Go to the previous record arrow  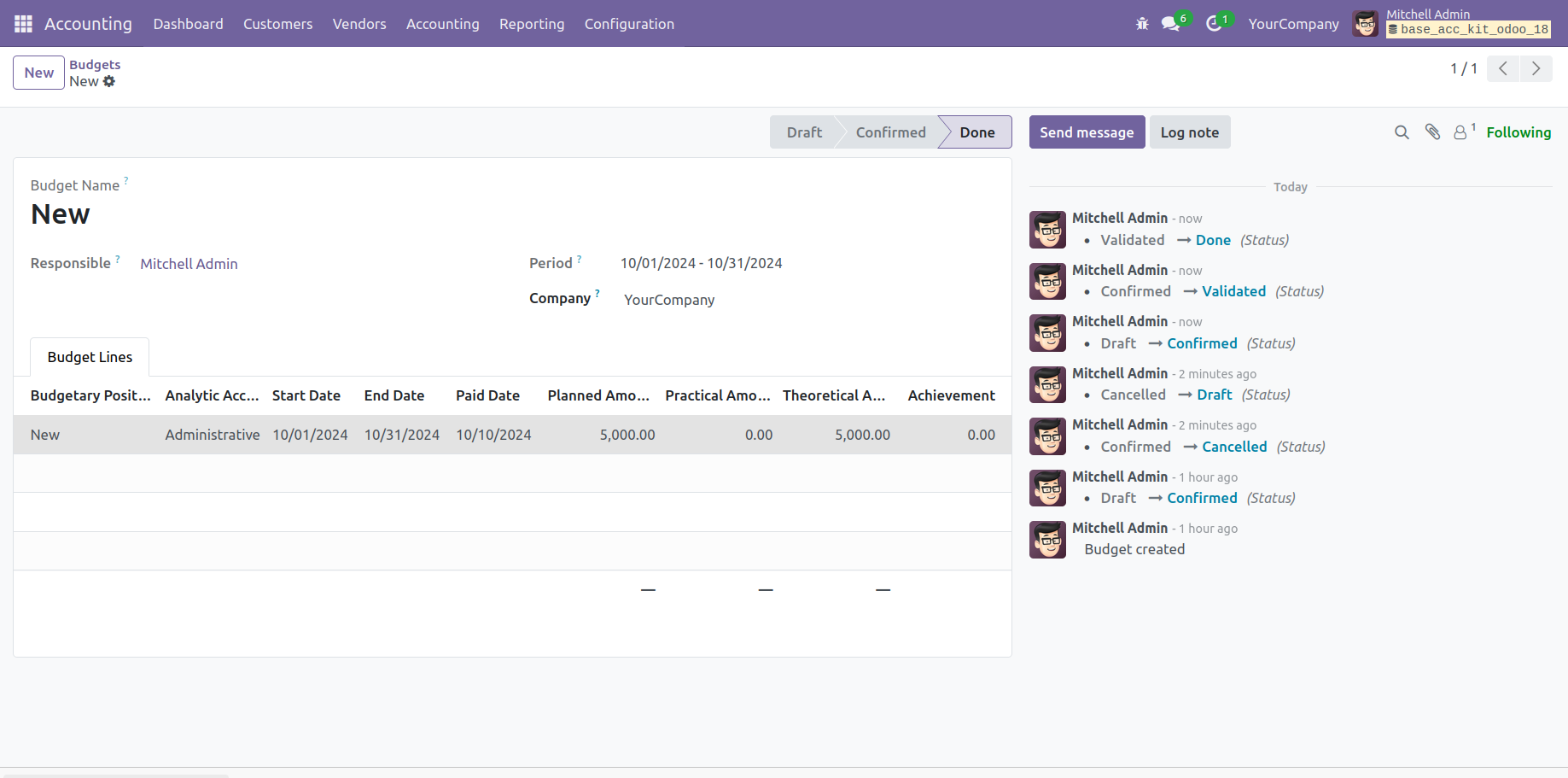coord(1503,69)
